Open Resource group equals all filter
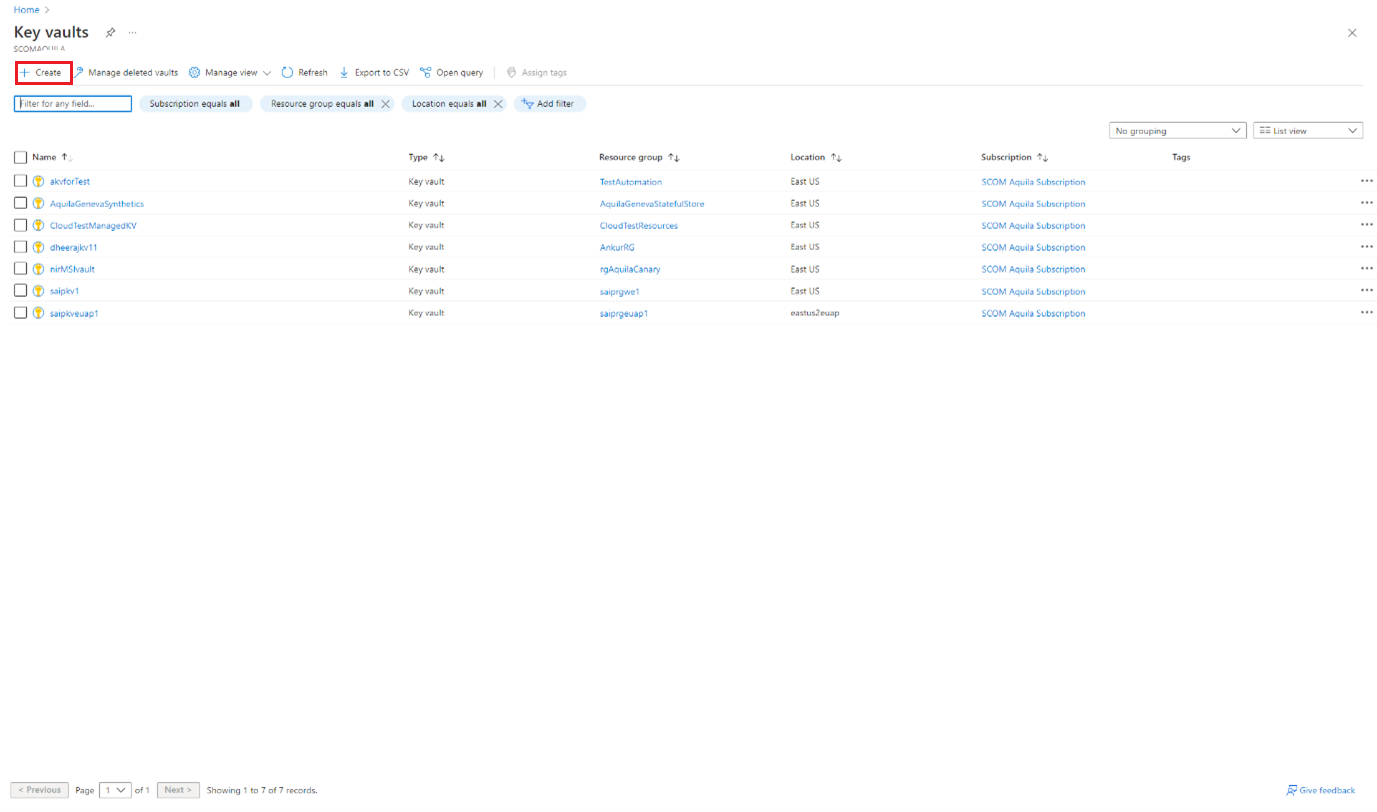This screenshot has height=812, width=1377. point(322,104)
